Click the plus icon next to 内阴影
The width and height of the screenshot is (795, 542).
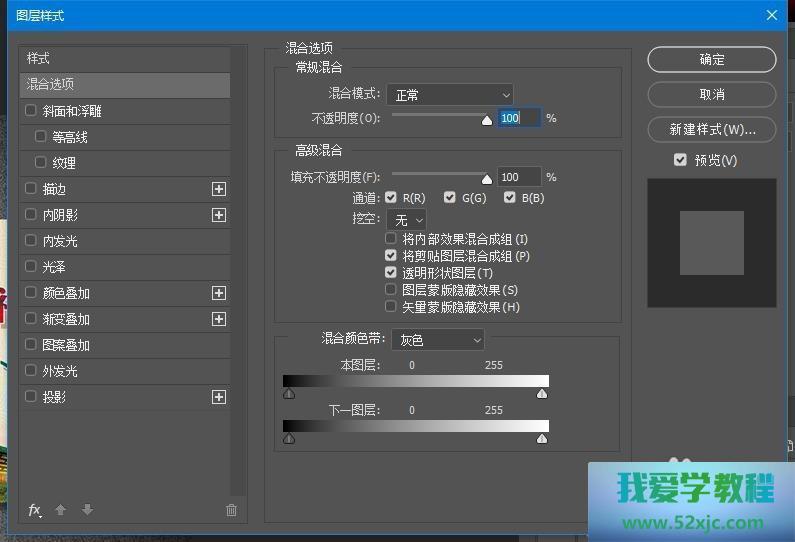[x=219, y=215]
